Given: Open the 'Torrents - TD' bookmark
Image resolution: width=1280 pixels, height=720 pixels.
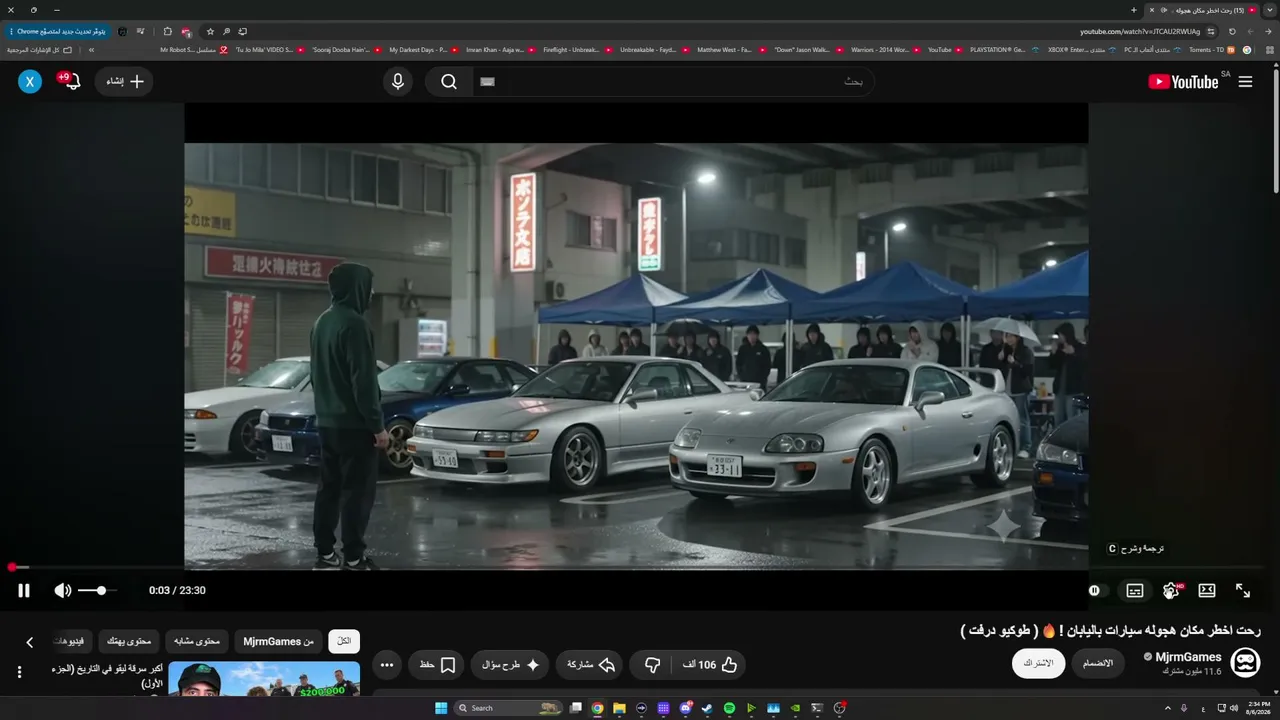Looking at the screenshot, I should click(1210, 49).
